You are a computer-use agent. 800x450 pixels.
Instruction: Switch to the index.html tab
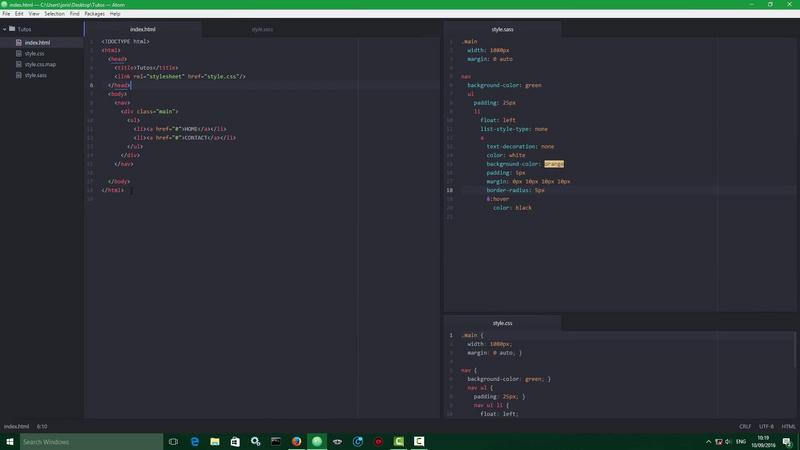pos(143,30)
